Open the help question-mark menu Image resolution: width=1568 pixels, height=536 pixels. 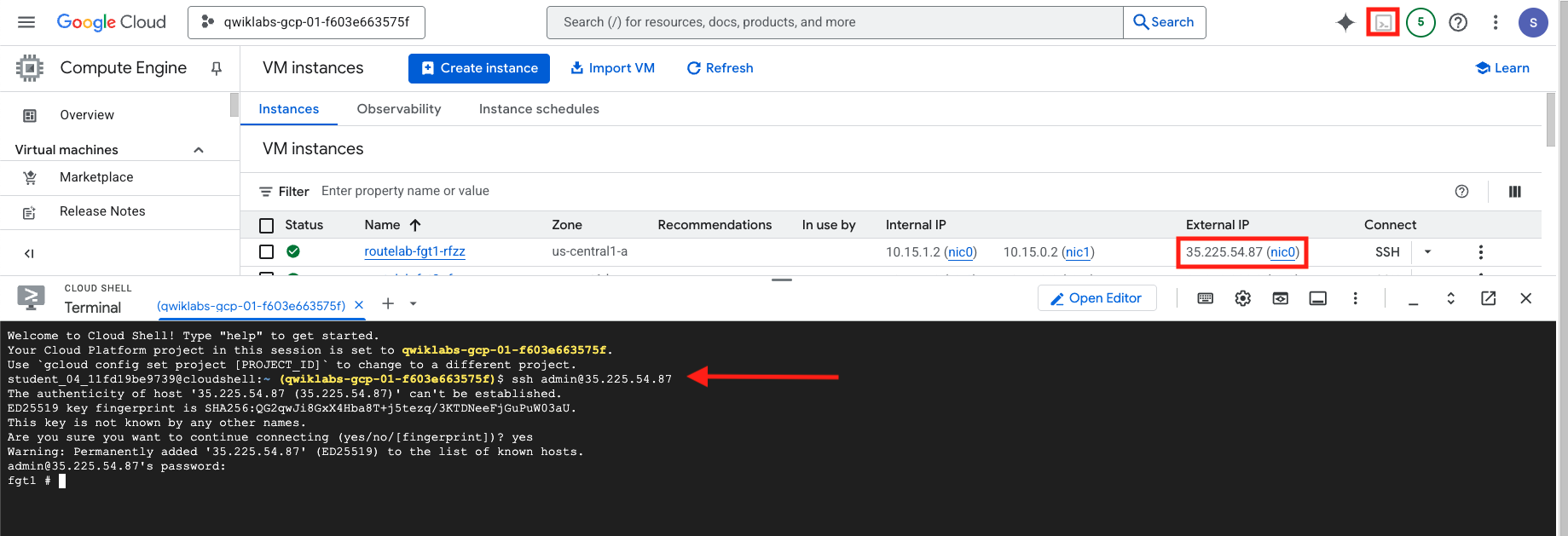click(1458, 22)
